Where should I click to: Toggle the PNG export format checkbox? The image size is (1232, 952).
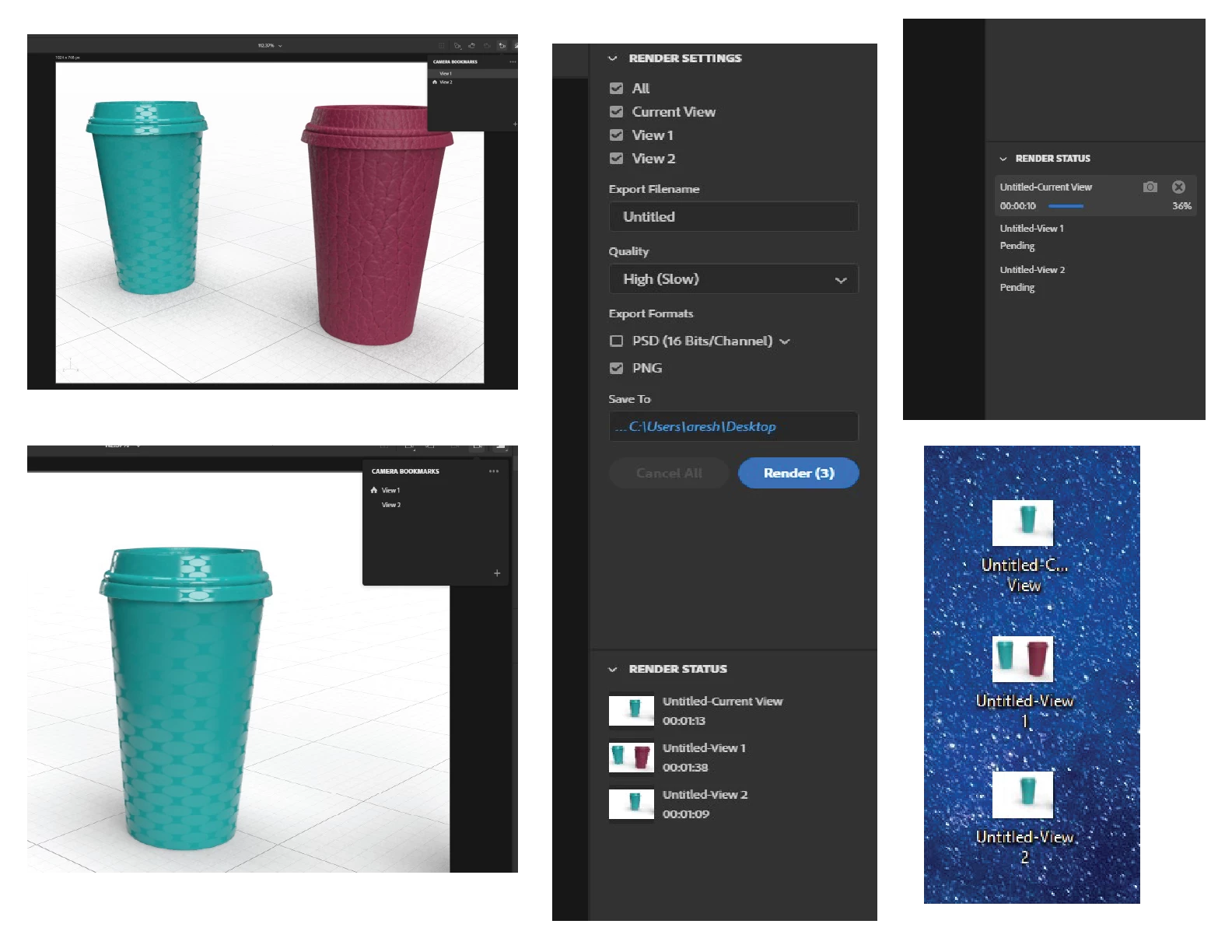(x=617, y=368)
